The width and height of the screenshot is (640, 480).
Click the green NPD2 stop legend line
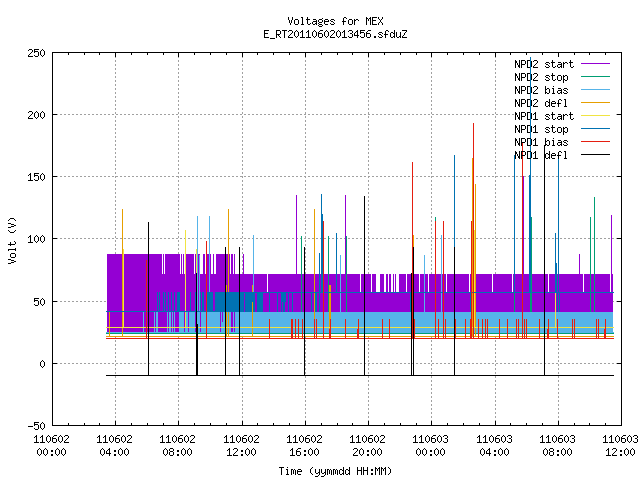pos(596,77)
